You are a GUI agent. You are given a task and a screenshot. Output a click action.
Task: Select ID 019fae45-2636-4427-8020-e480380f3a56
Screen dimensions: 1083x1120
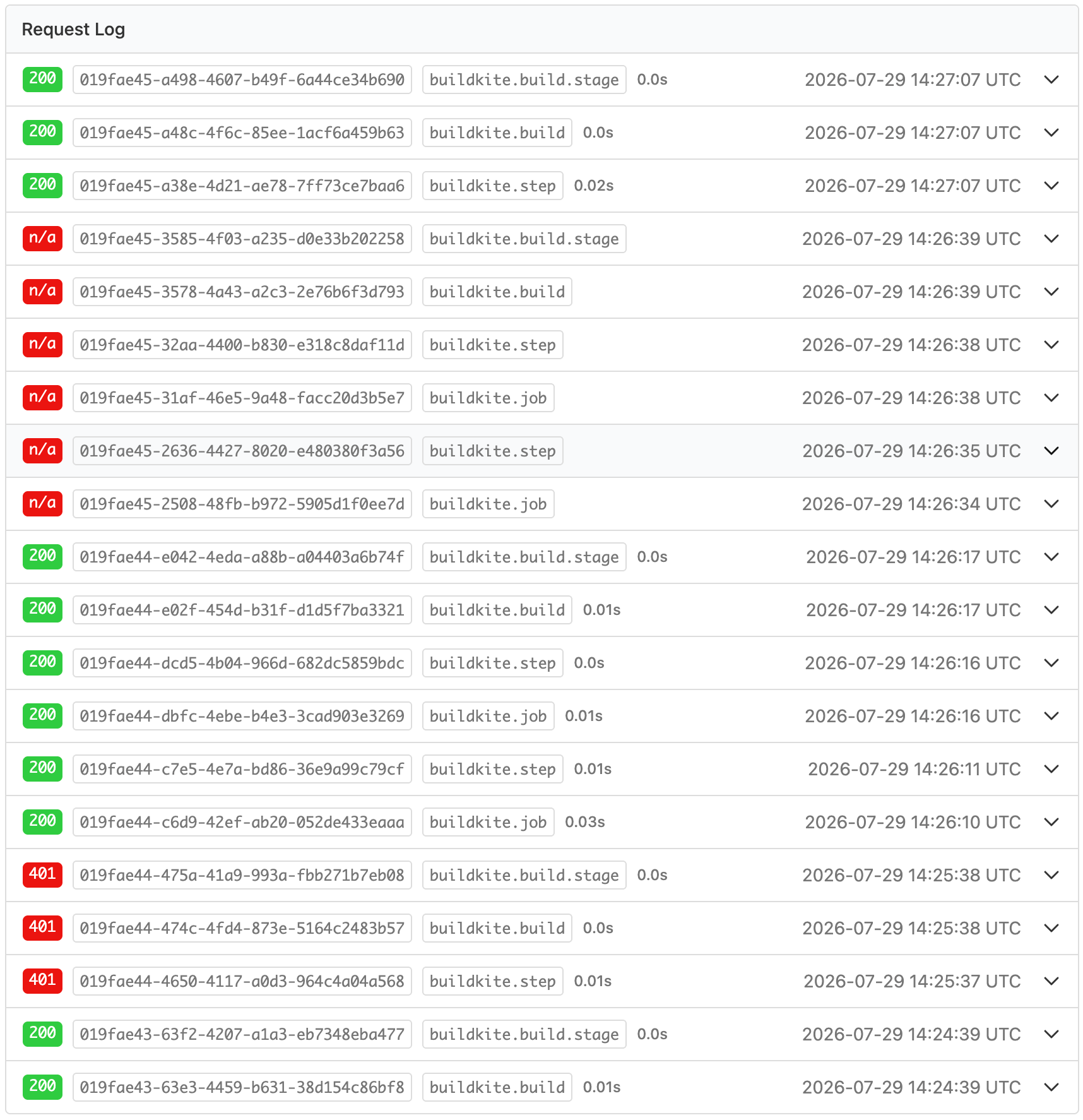coord(242,451)
